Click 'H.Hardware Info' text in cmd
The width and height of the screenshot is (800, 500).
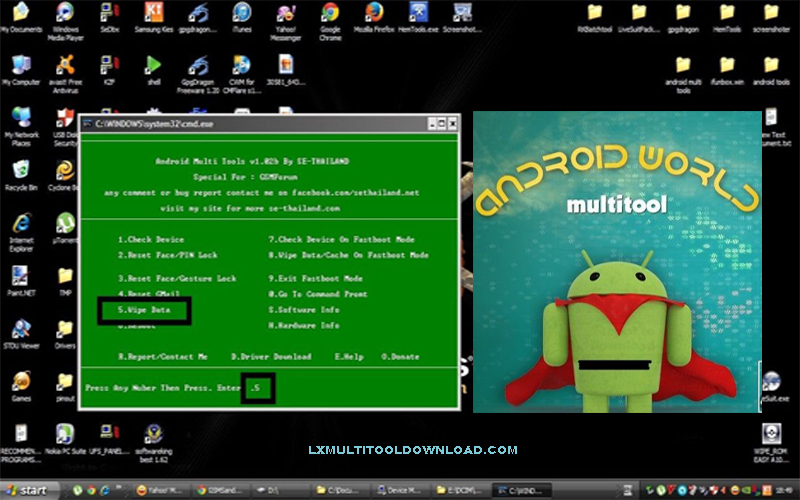(304, 326)
